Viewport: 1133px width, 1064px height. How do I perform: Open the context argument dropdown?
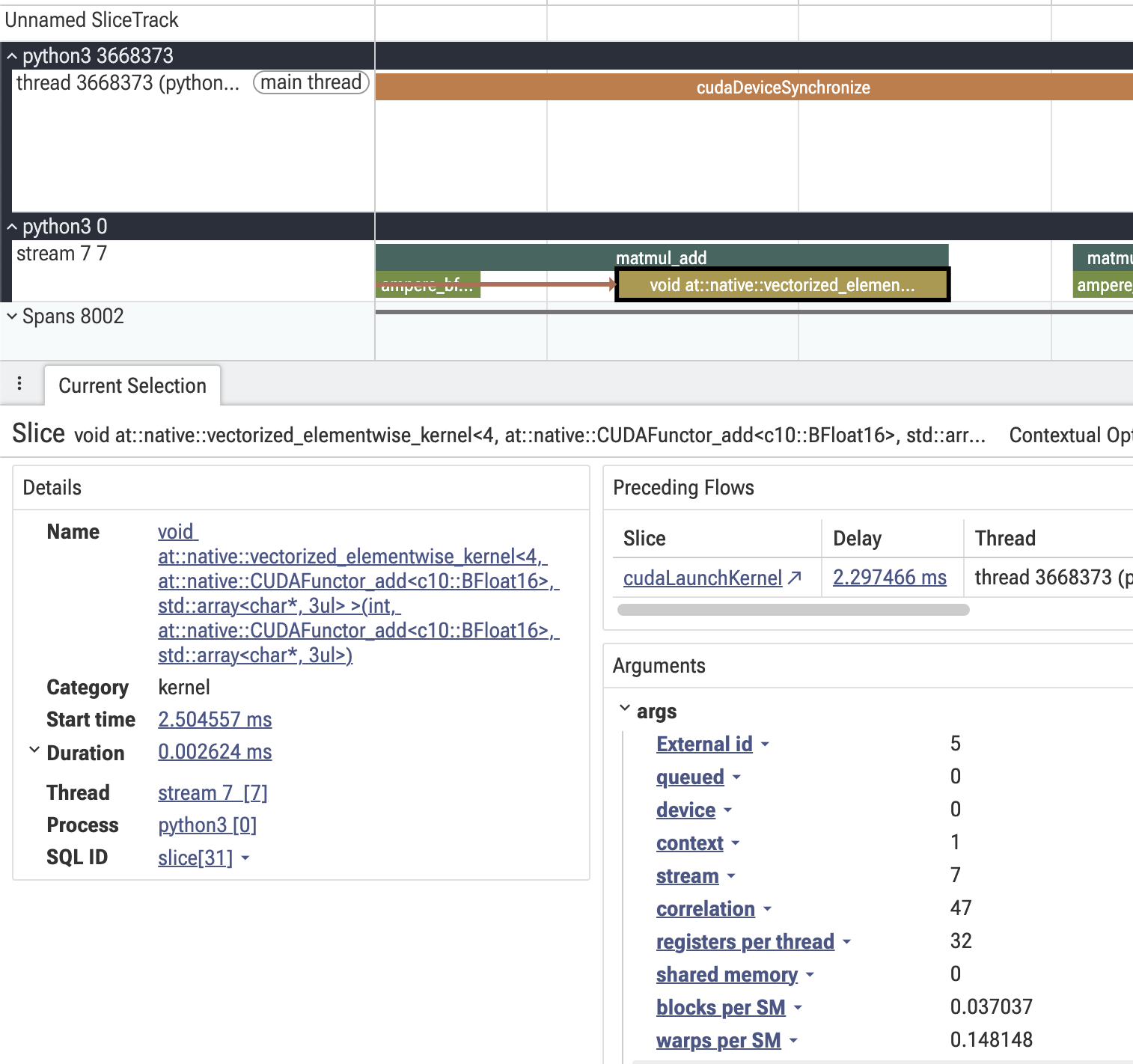click(736, 843)
